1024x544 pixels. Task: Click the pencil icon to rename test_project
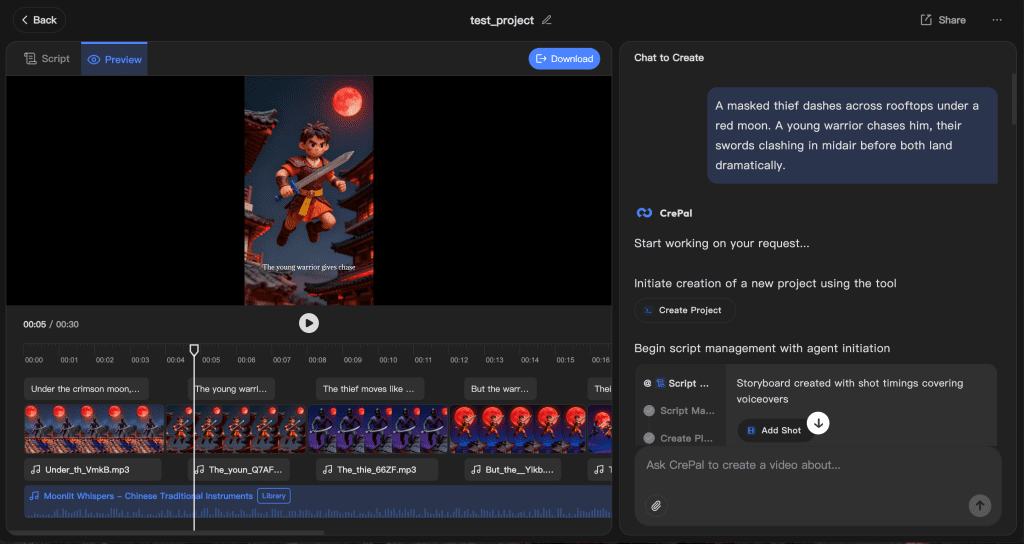point(546,20)
